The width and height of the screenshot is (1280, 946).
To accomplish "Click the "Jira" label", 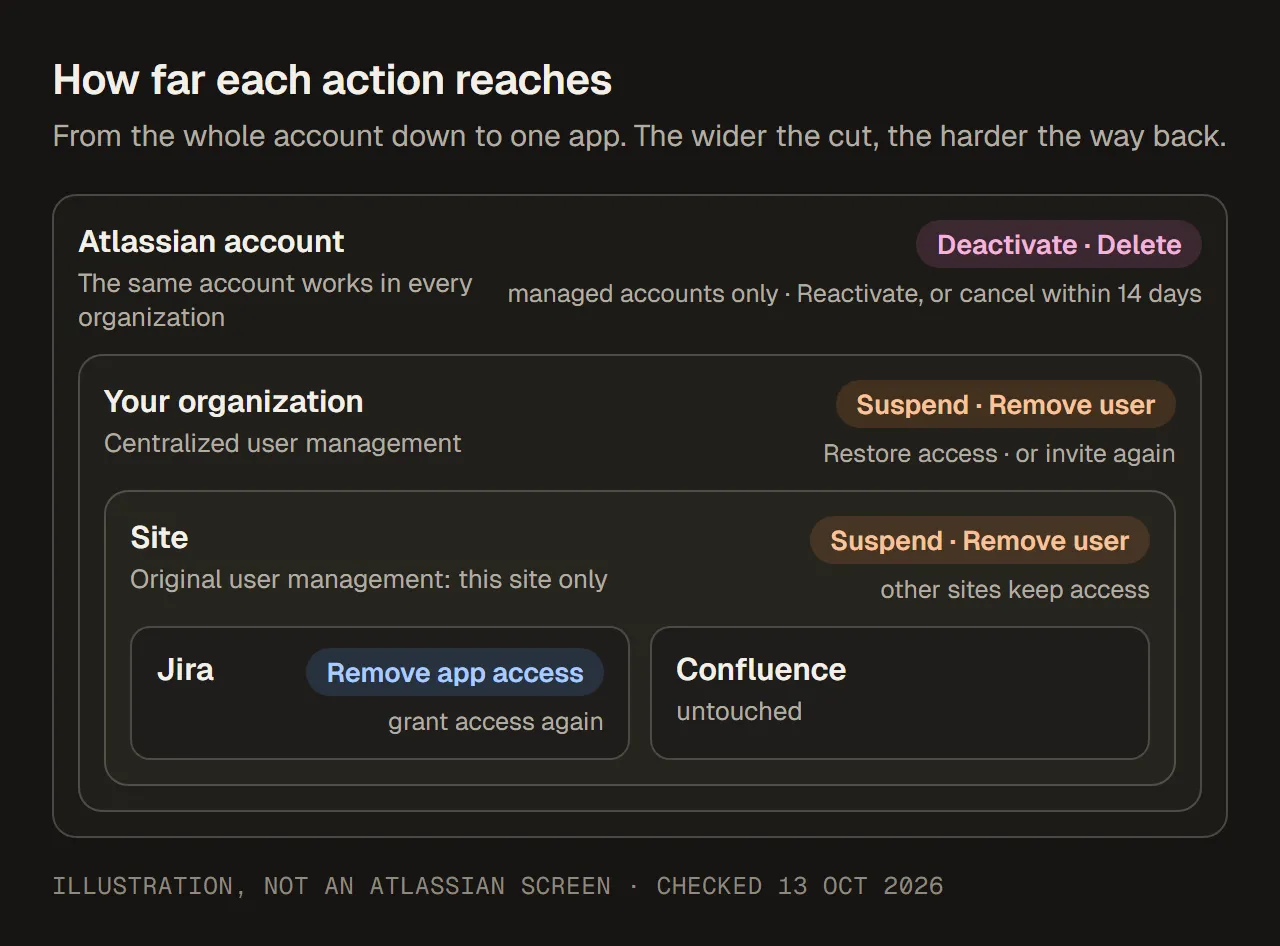I will (185, 670).
